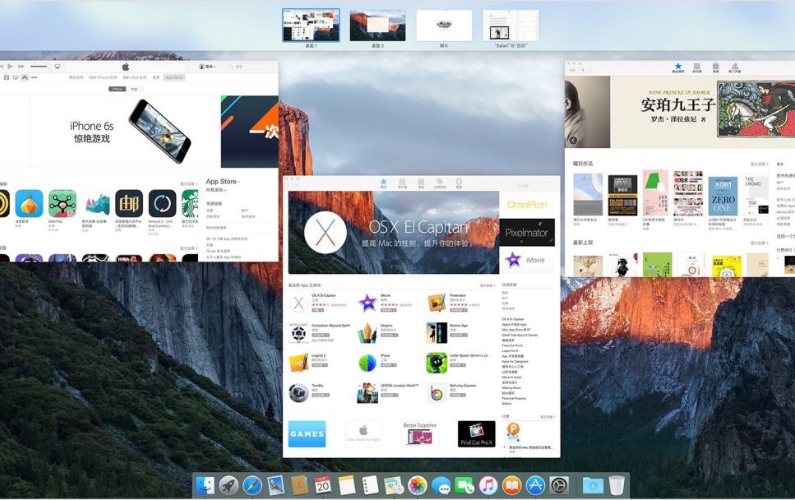Open OS X El Capitan banner
This screenshot has width=795, height=500.
coord(393,232)
